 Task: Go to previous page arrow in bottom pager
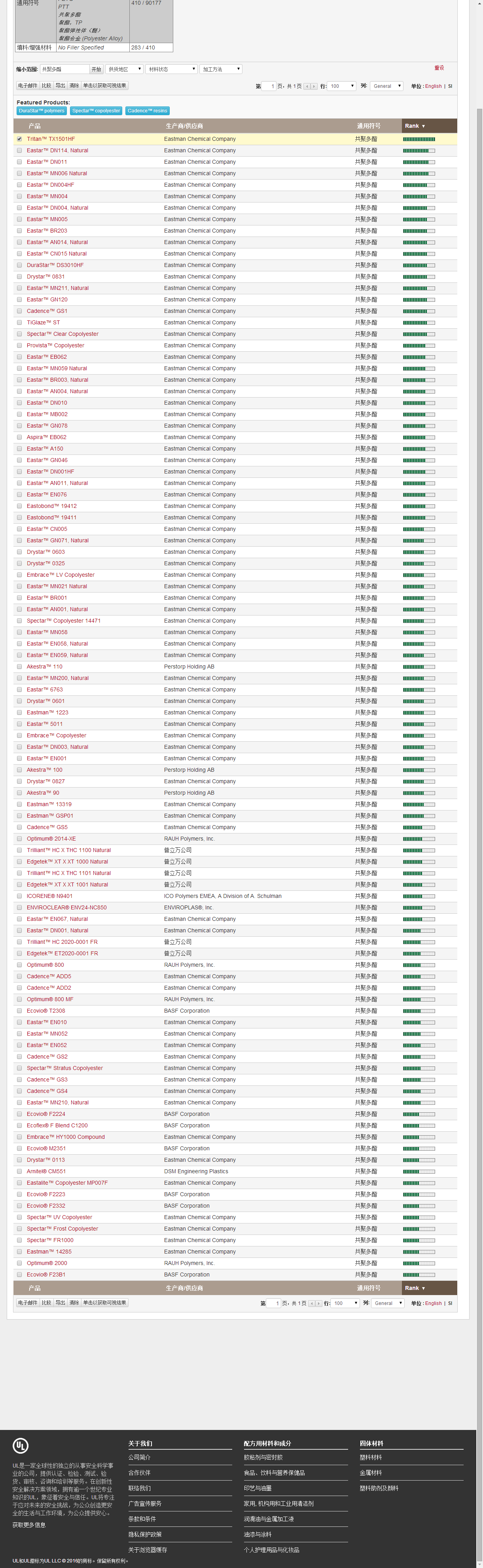(x=312, y=1303)
